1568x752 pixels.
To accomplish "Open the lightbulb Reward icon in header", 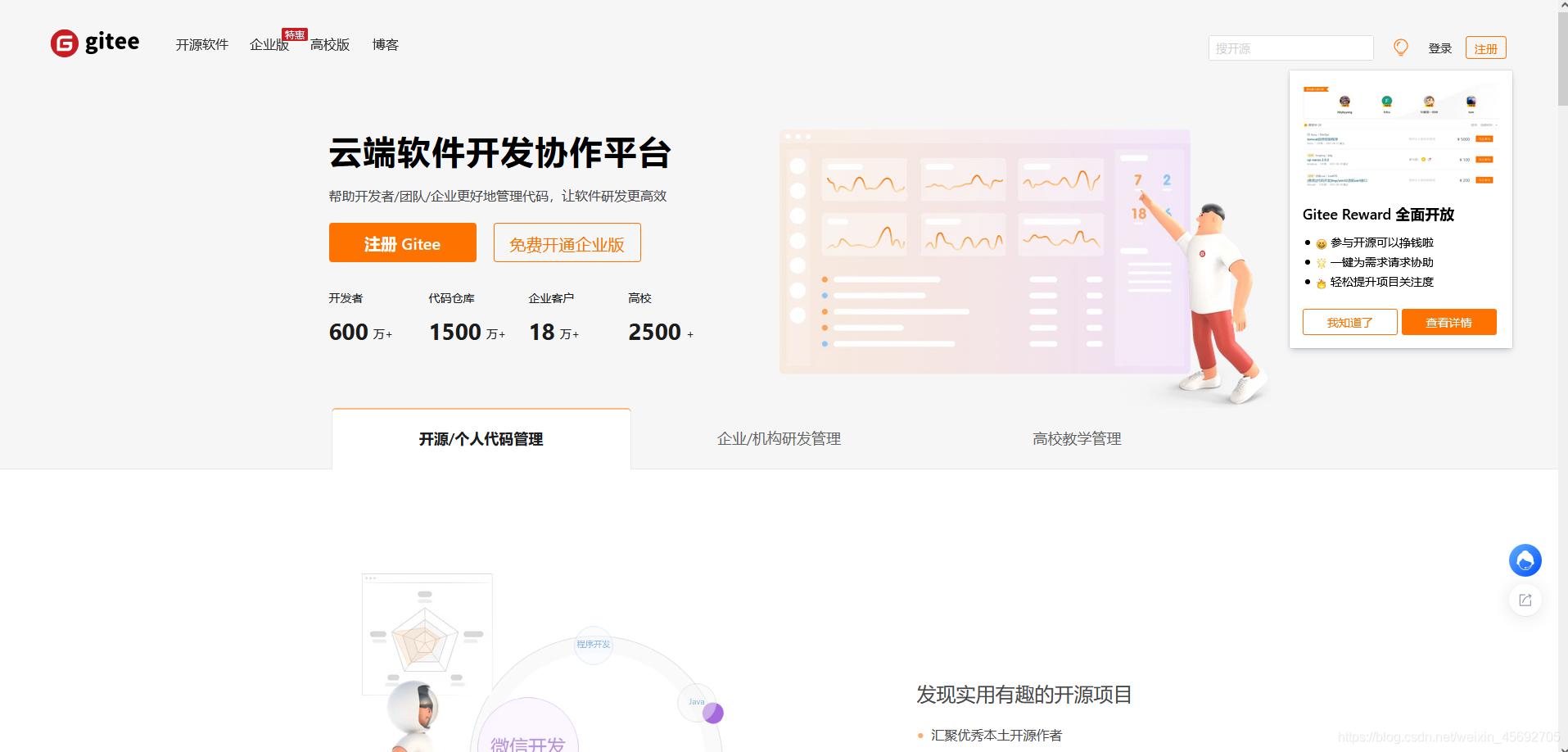I will 1401,48.
